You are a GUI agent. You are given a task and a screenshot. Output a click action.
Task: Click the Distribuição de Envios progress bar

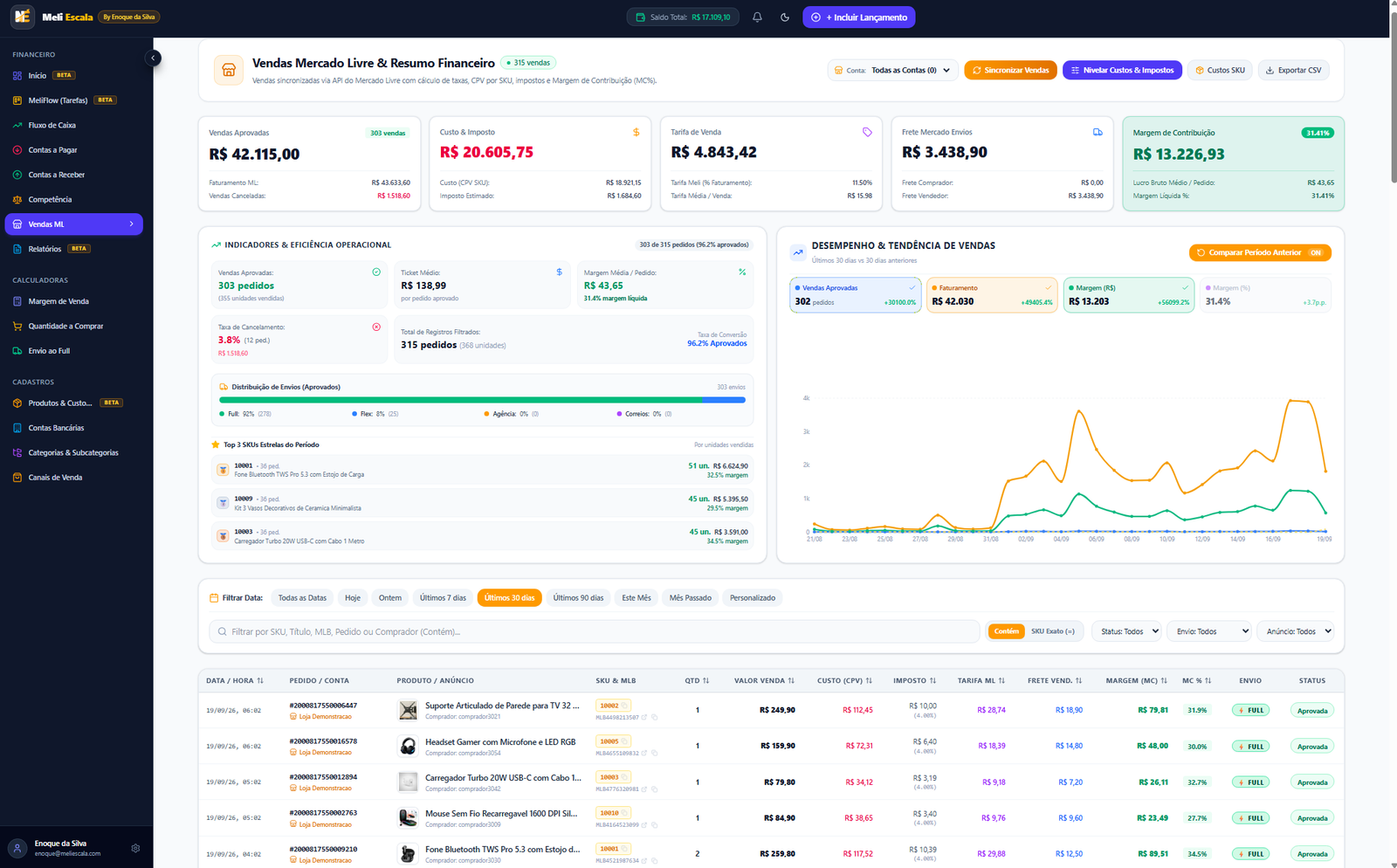(x=482, y=400)
